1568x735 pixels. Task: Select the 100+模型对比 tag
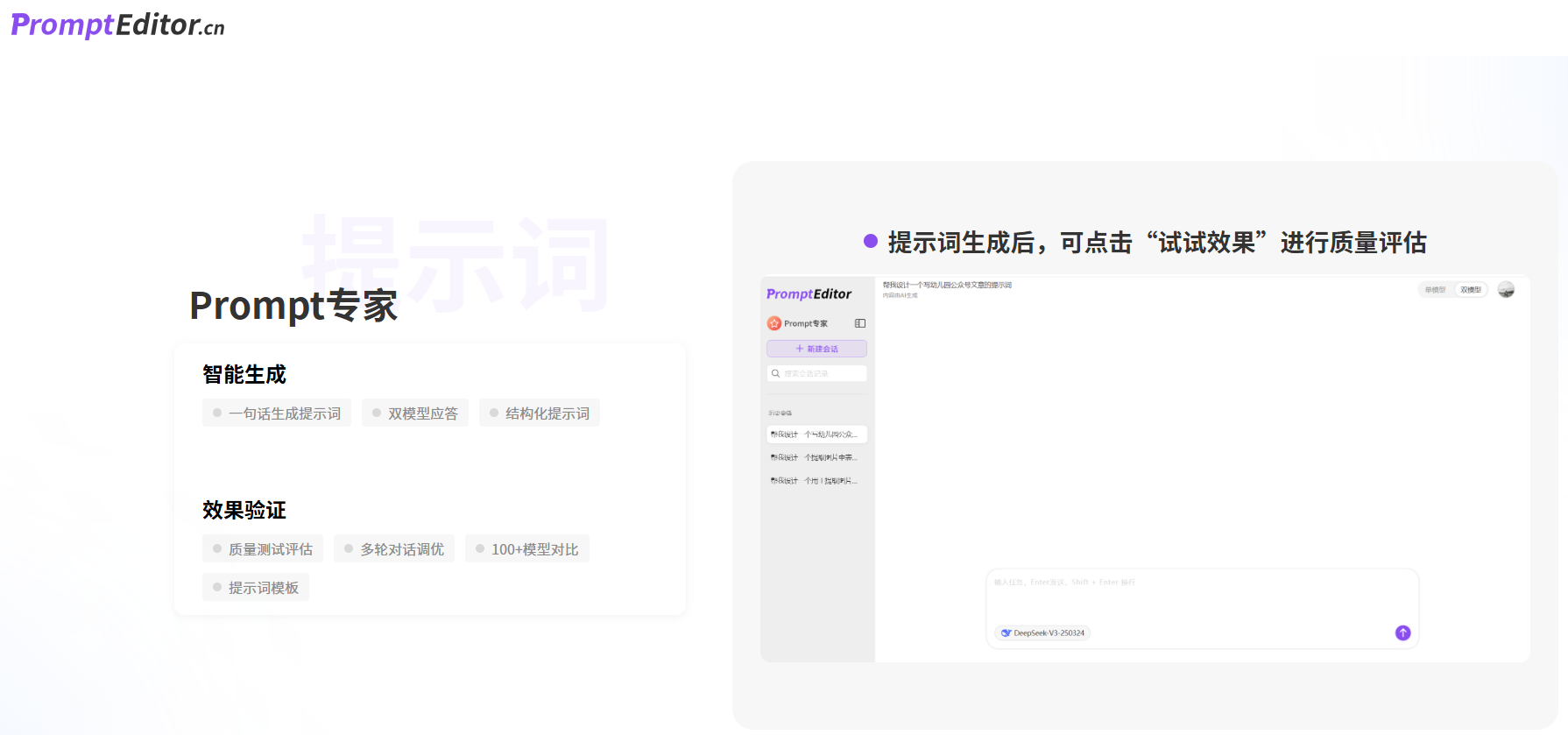(x=527, y=548)
